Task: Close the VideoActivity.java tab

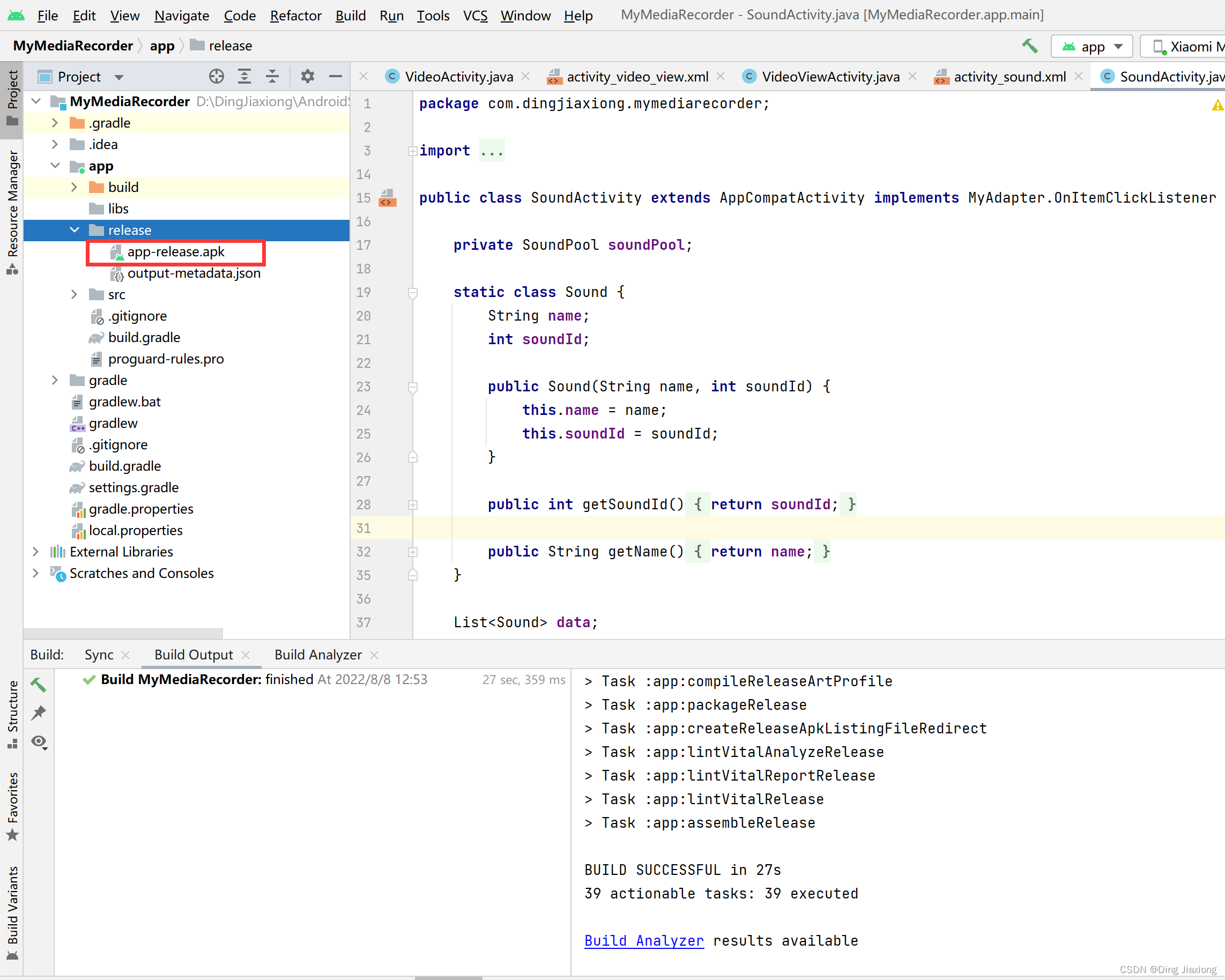Action: pos(525,76)
